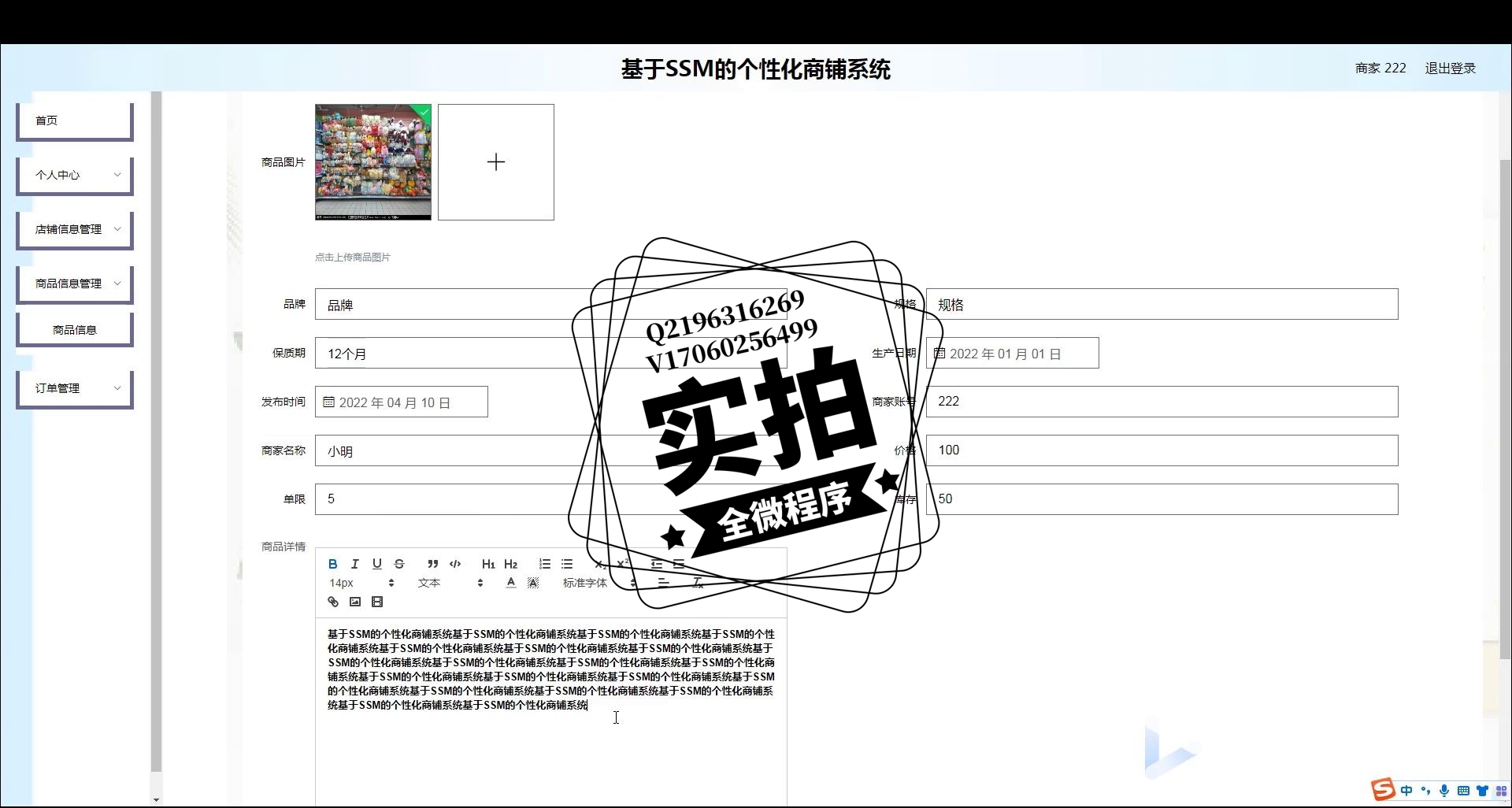Add another product image with plus box
The width and height of the screenshot is (1512, 808).
click(x=496, y=162)
